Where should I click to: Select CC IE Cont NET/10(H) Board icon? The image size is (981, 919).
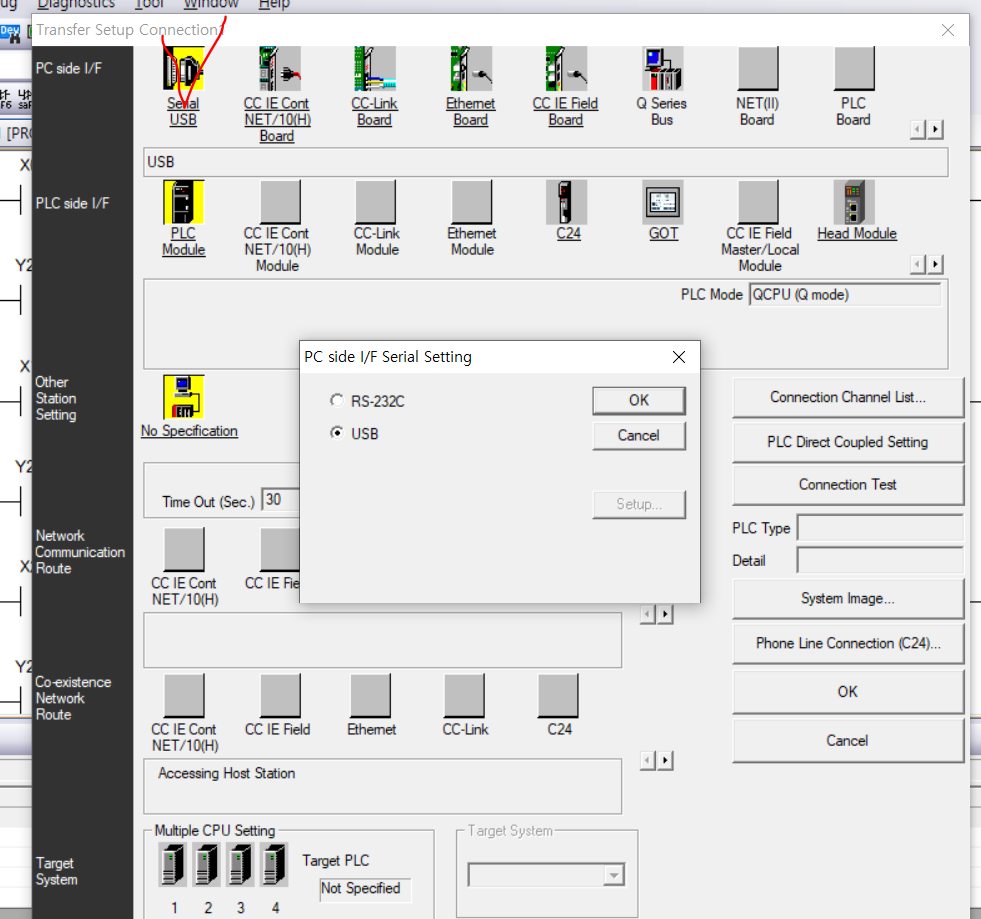point(280,68)
